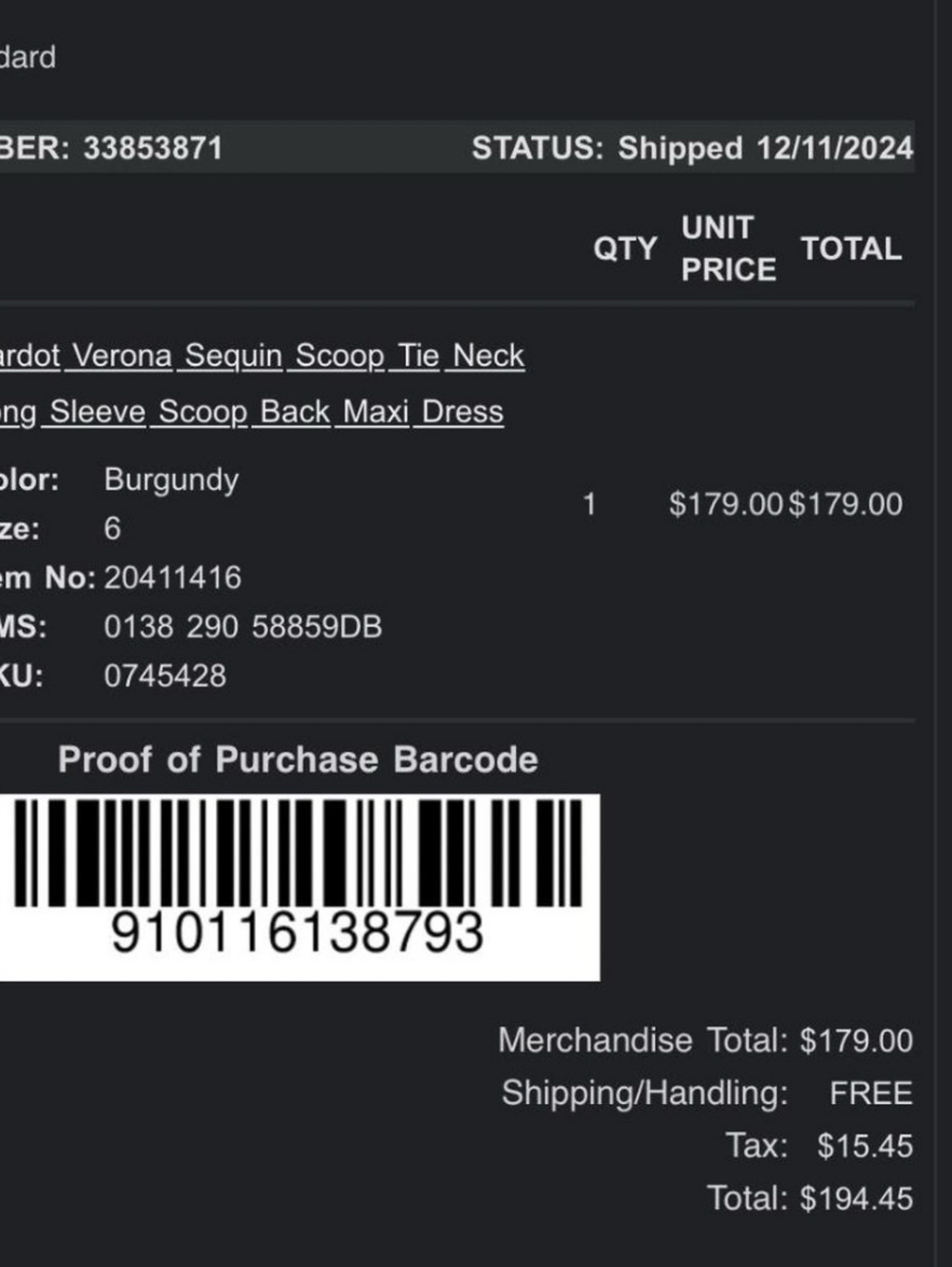Screen dimensions: 952x1267
Task: Select the item number 20411416
Action: tap(173, 577)
